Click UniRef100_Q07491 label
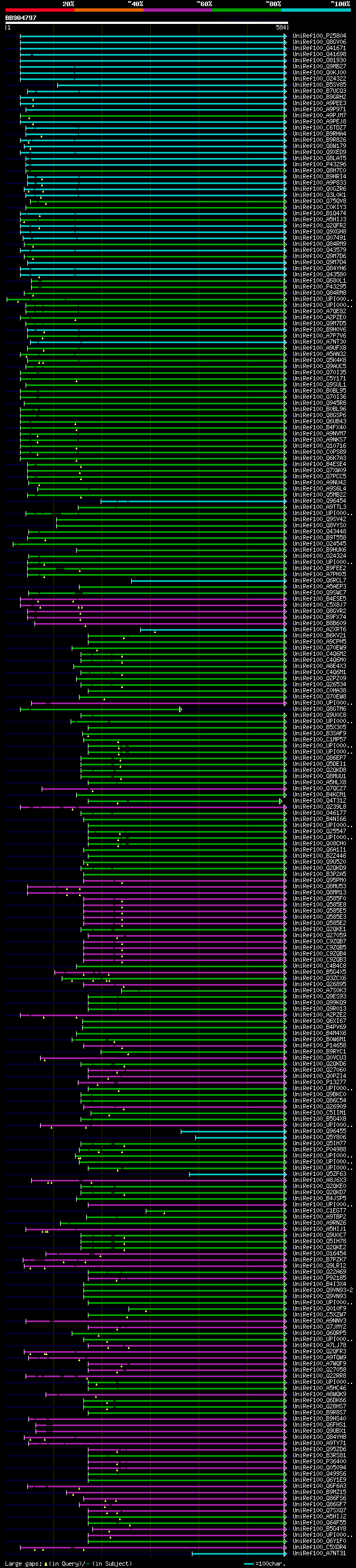Screen dimensions: 356x1568 tap(319, 238)
